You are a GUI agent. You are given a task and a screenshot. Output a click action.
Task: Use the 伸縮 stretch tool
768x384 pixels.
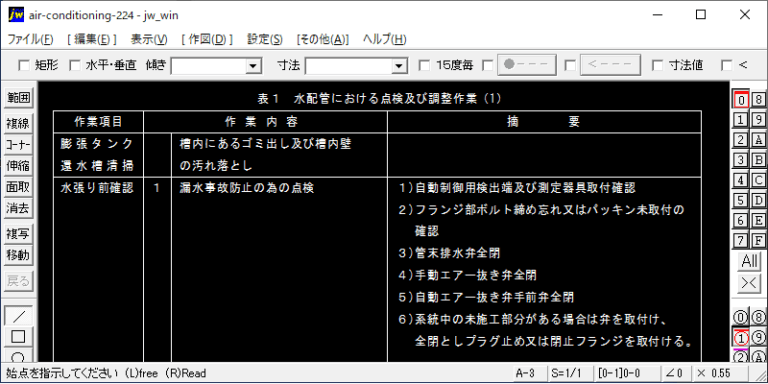pyautogui.click(x=19, y=166)
